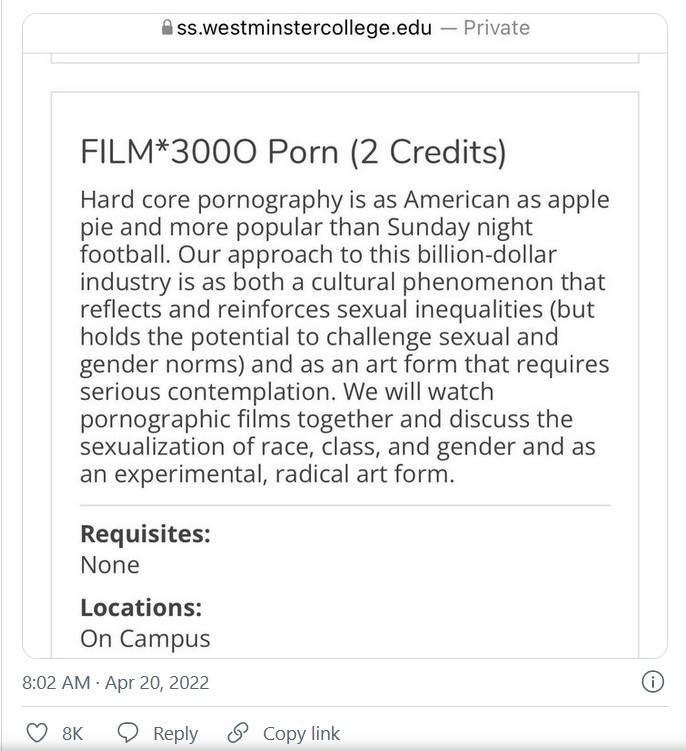Click the chain link copy icon
The width and height of the screenshot is (686, 751).
point(238,733)
